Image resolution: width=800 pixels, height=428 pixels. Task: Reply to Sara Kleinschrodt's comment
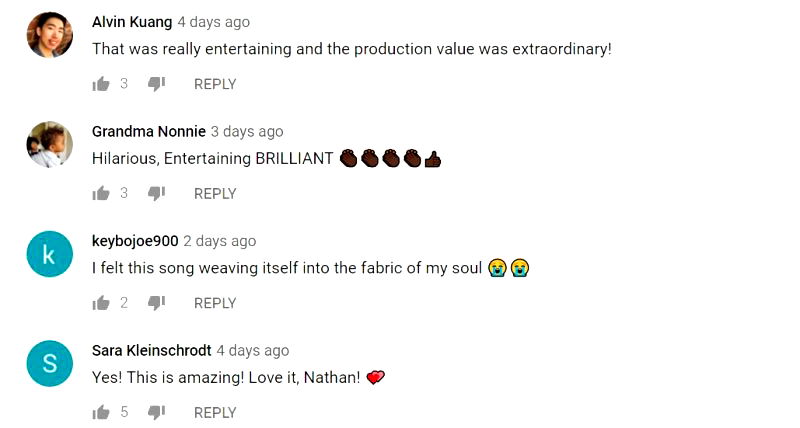click(215, 412)
